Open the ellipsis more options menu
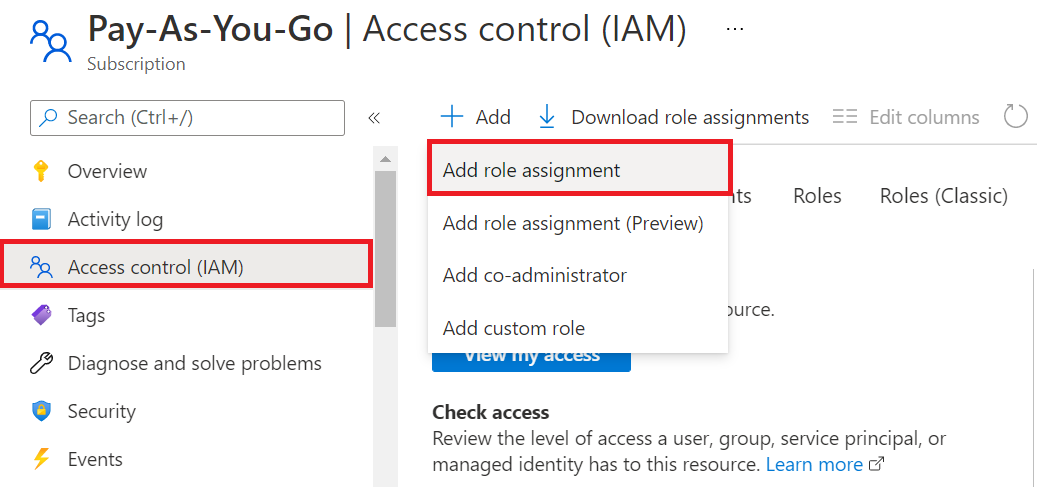 735,29
